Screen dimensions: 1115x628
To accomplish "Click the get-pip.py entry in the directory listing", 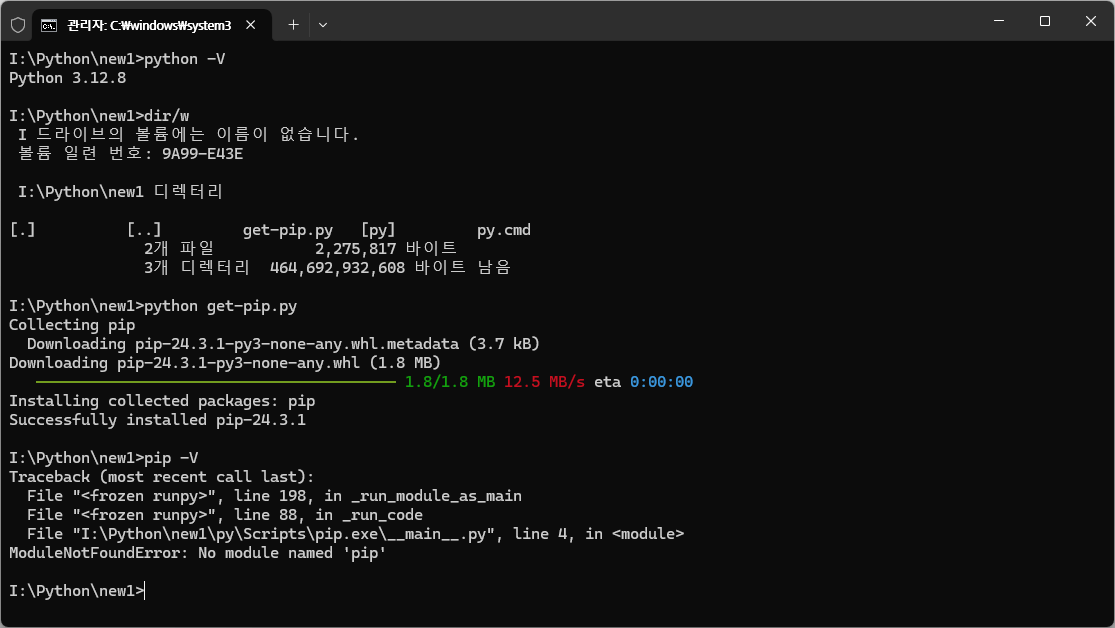I will pyautogui.click(x=288, y=230).
